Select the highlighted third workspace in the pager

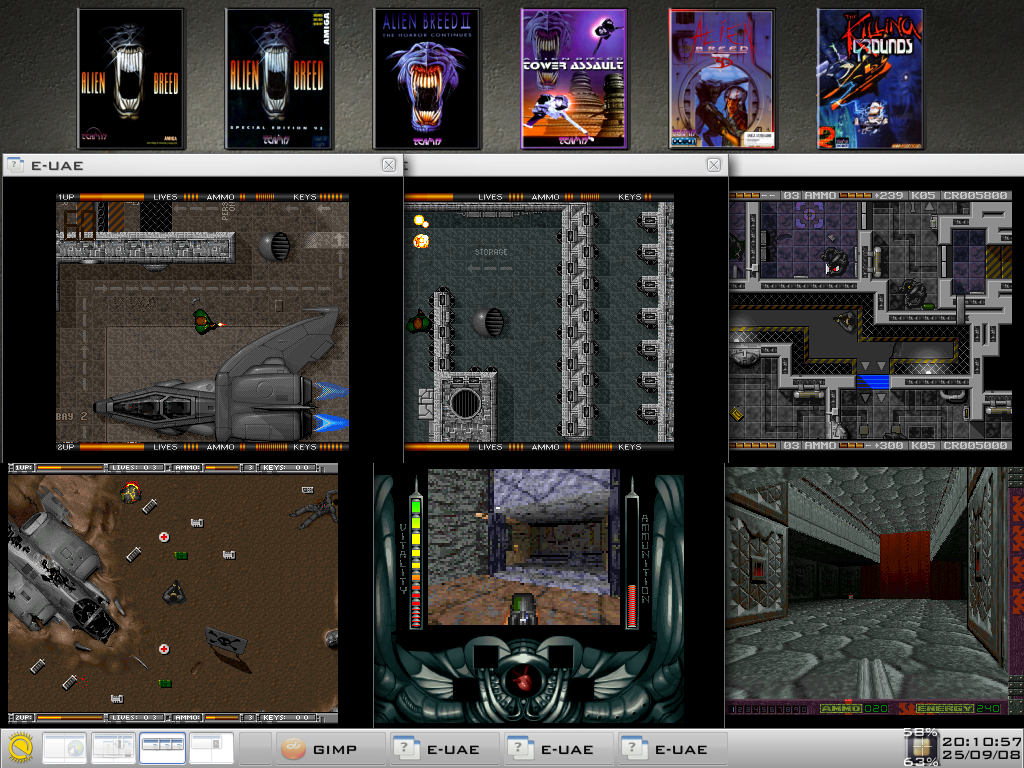tap(163, 748)
